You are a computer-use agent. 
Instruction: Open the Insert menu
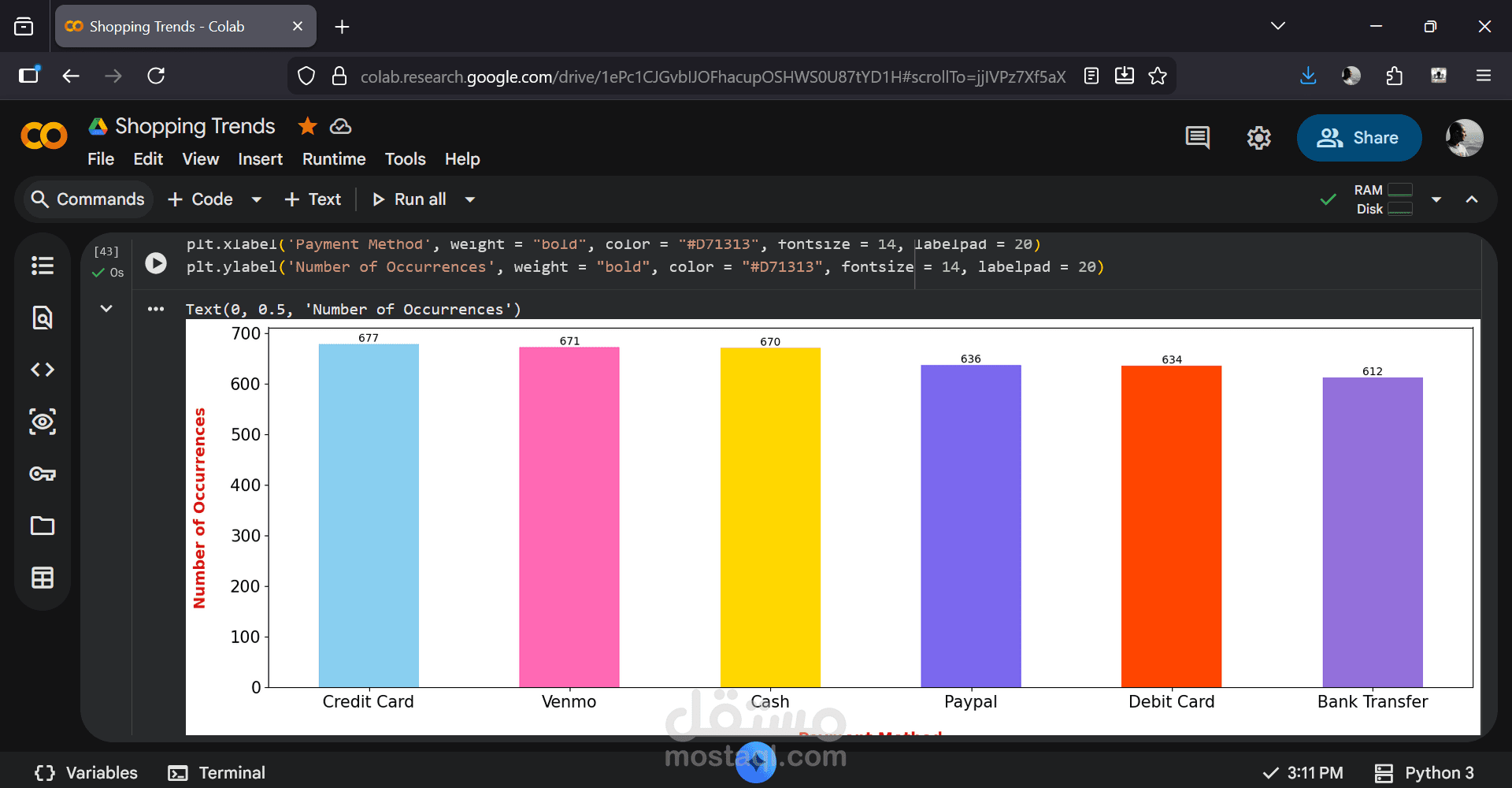point(260,159)
